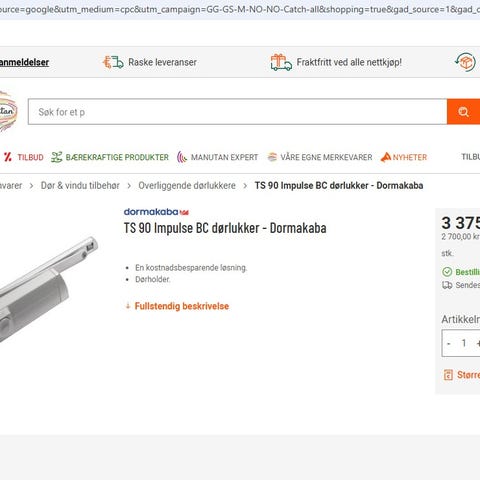The image size is (480, 480).
Task: Click the returns box icon
Action: 465,62
